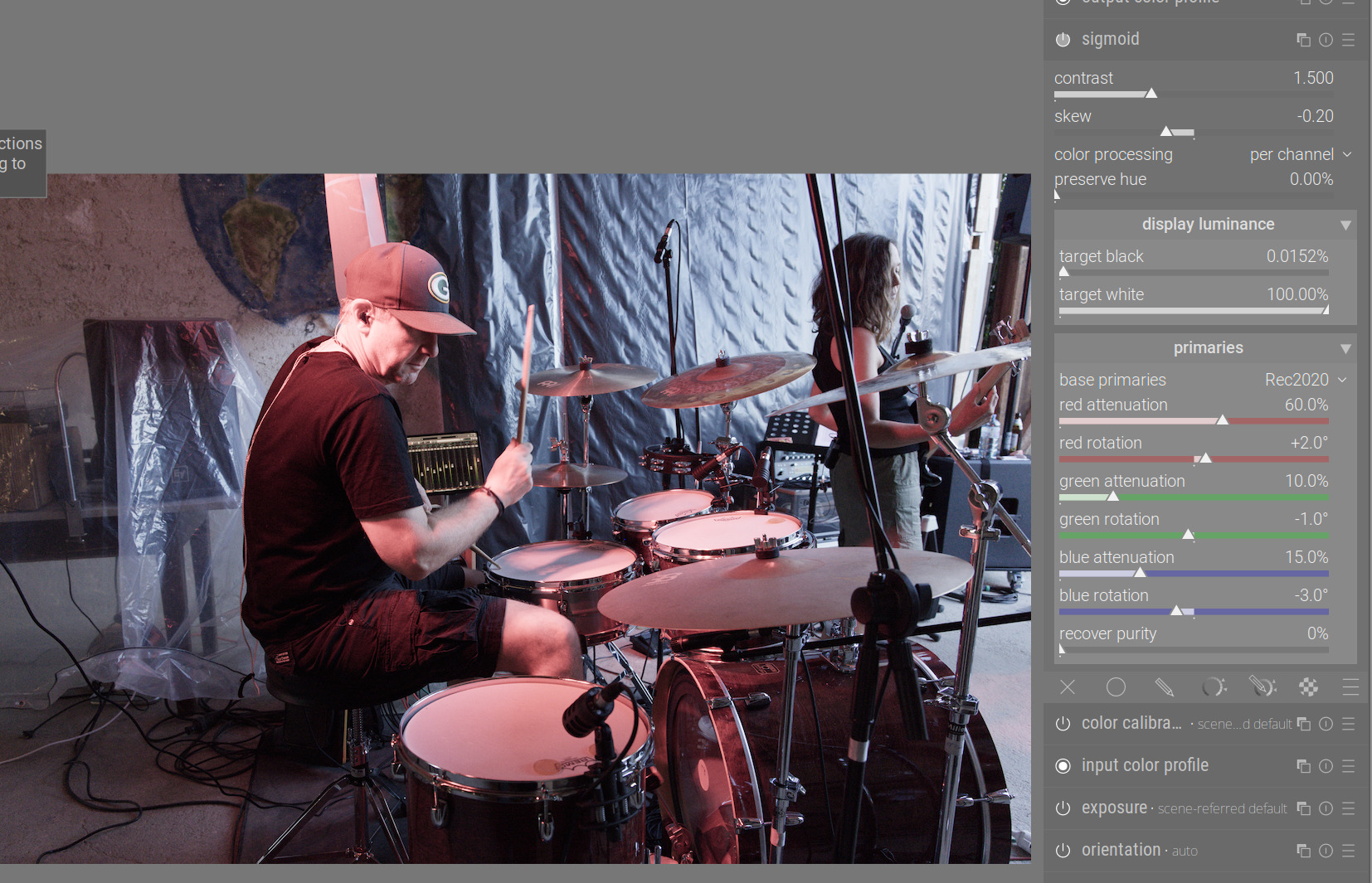This screenshot has width=1372, height=883.
Task: Expand the input color profile module
Action: 1145,766
